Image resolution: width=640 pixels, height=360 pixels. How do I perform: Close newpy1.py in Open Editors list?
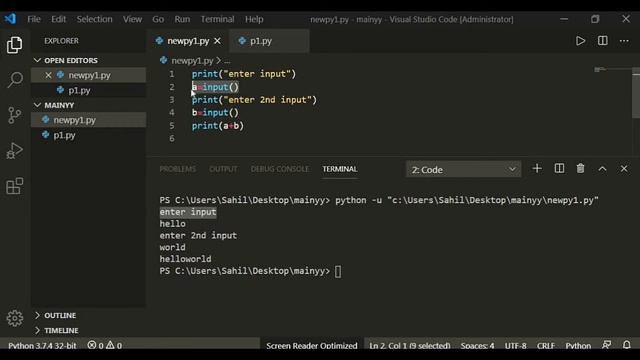(48, 75)
